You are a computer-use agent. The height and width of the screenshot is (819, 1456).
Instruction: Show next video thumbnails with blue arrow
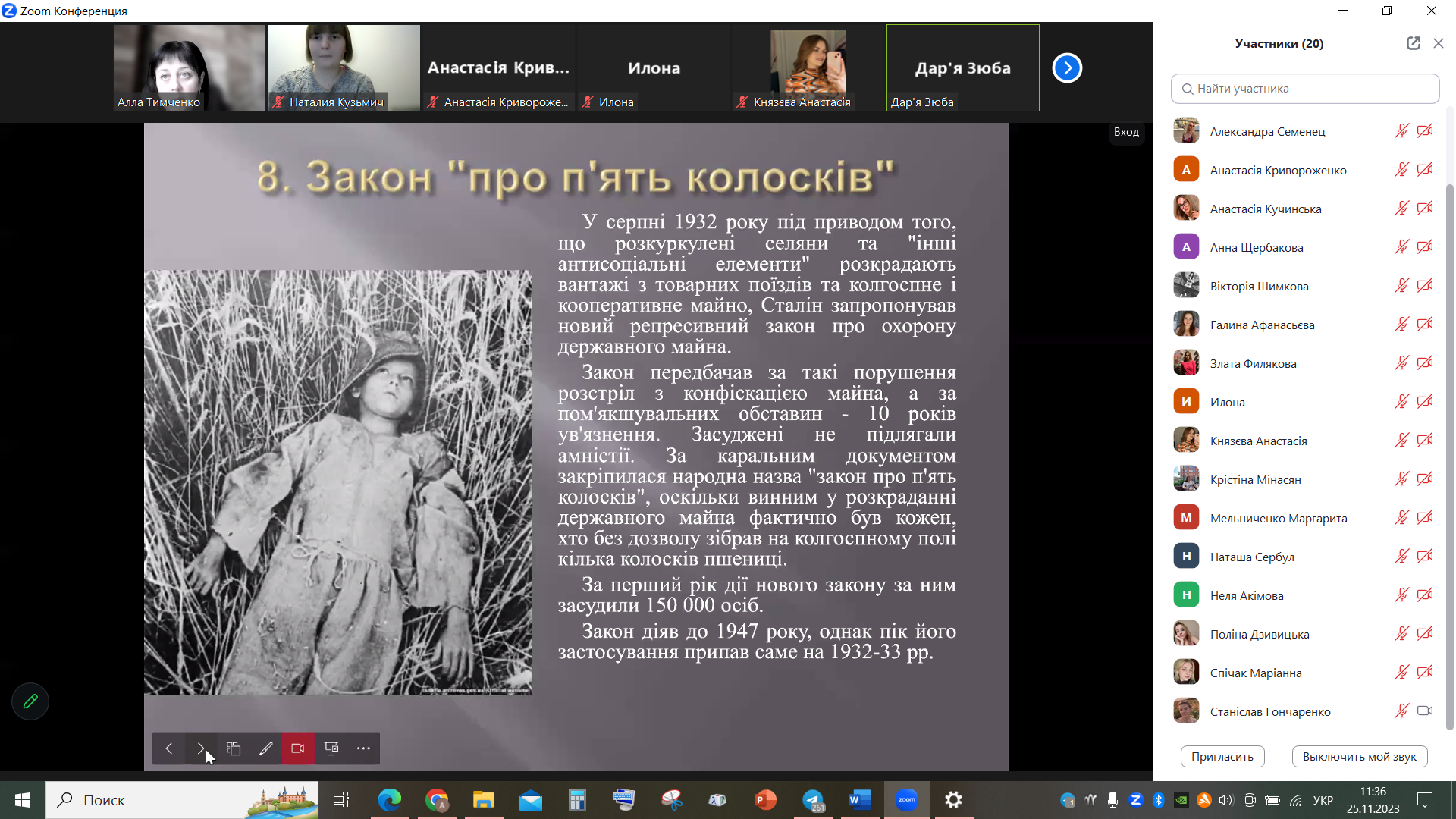click(x=1067, y=68)
